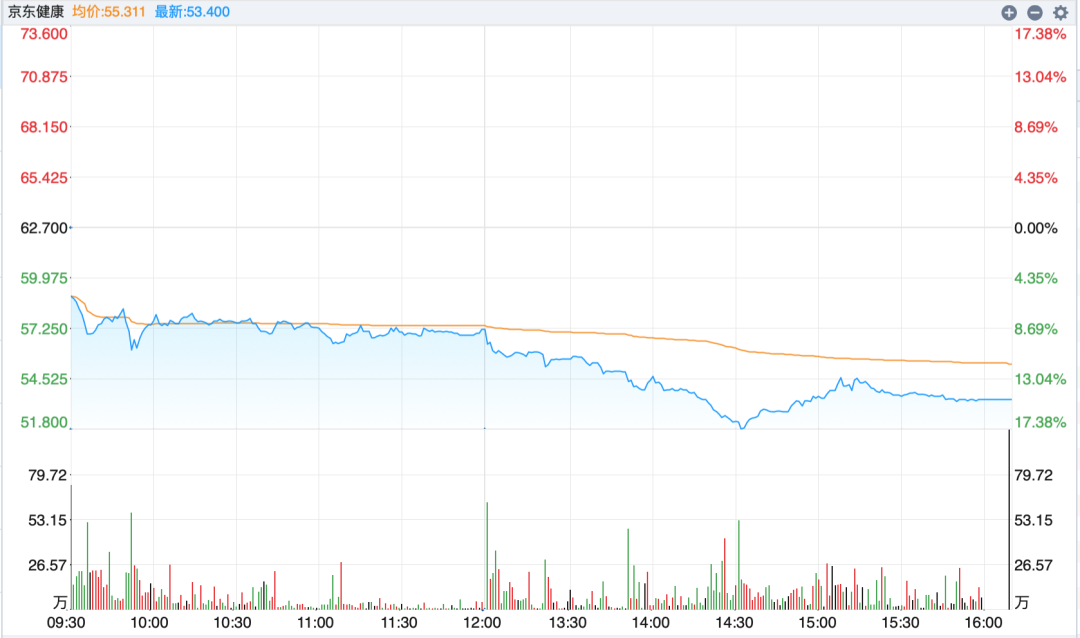Viewport: 1080px width, 638px height.
Task: Click the 51.800 price axis label
Action: coord(44,422)
